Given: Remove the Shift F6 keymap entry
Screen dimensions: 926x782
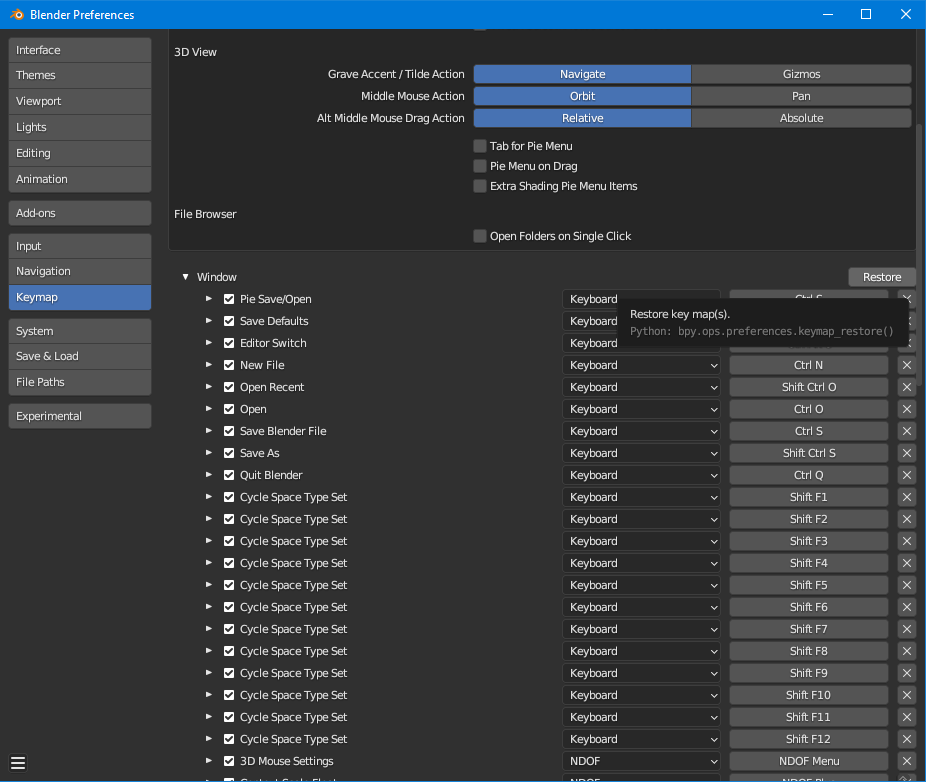Looking at the screenshot, I should pyautogui.click(x=907, y=607).
